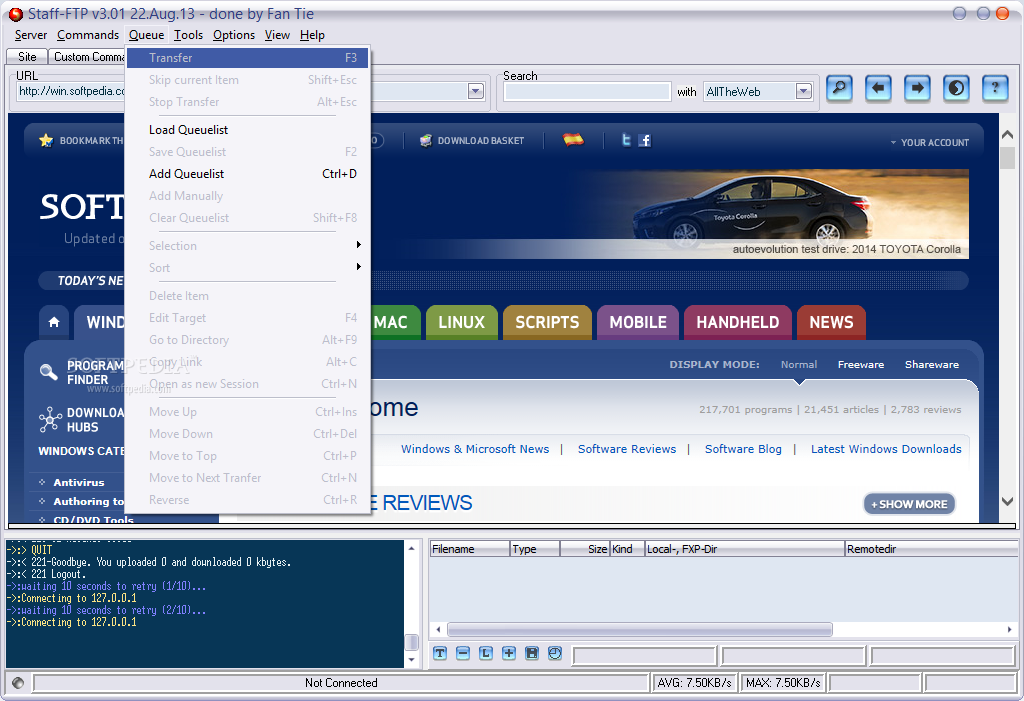This screenshot has height=701, width=1024.
Task: Open the Tools menu
Action: point(188,35)
